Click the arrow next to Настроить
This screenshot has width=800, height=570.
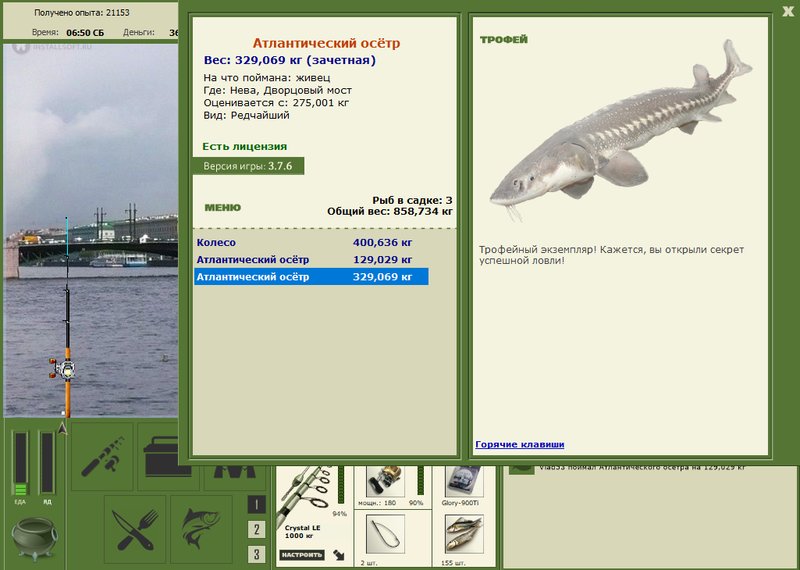click(338, 555)
